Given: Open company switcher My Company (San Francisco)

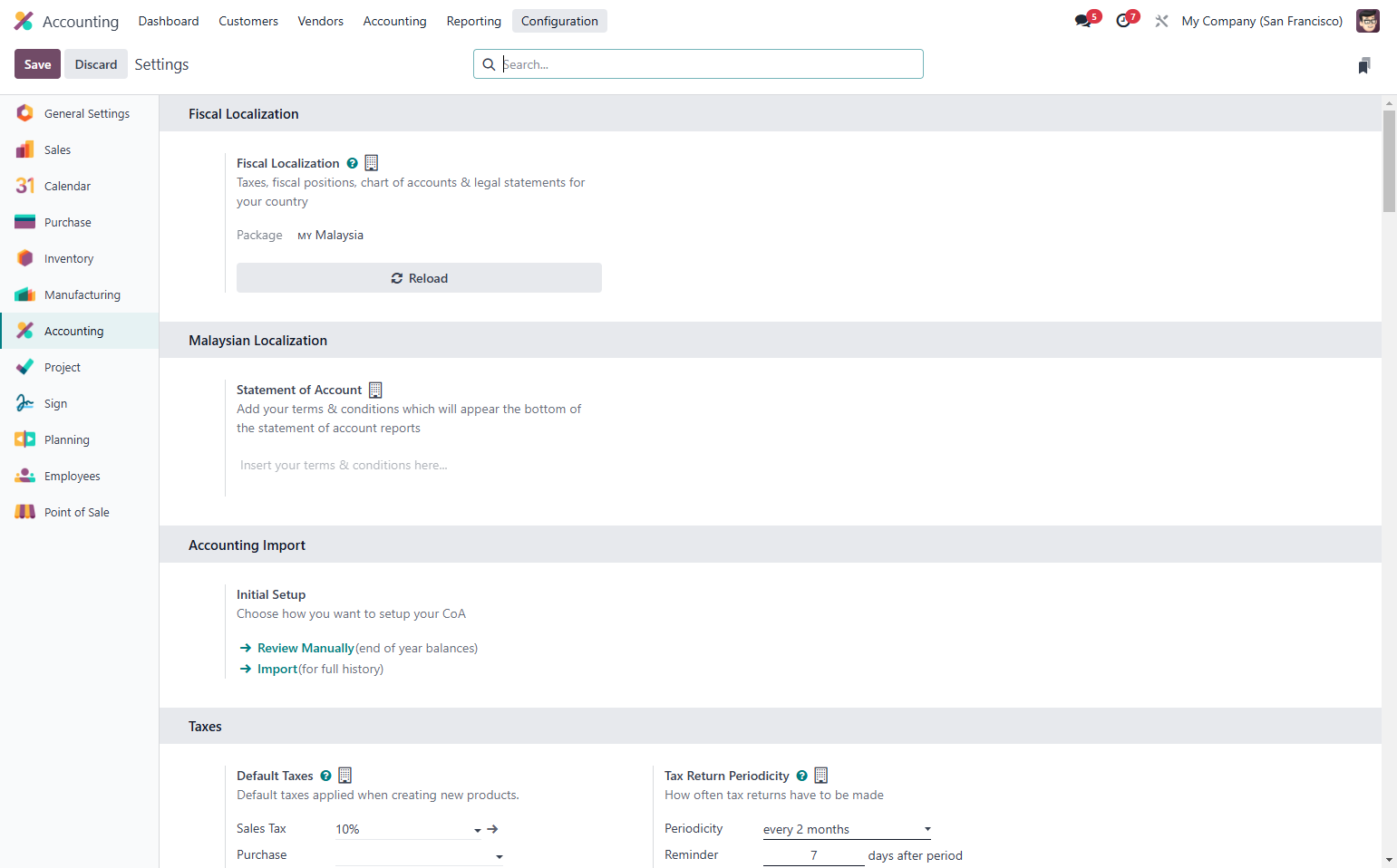Looking at the screenshot, I should [x=1262, y=21].
